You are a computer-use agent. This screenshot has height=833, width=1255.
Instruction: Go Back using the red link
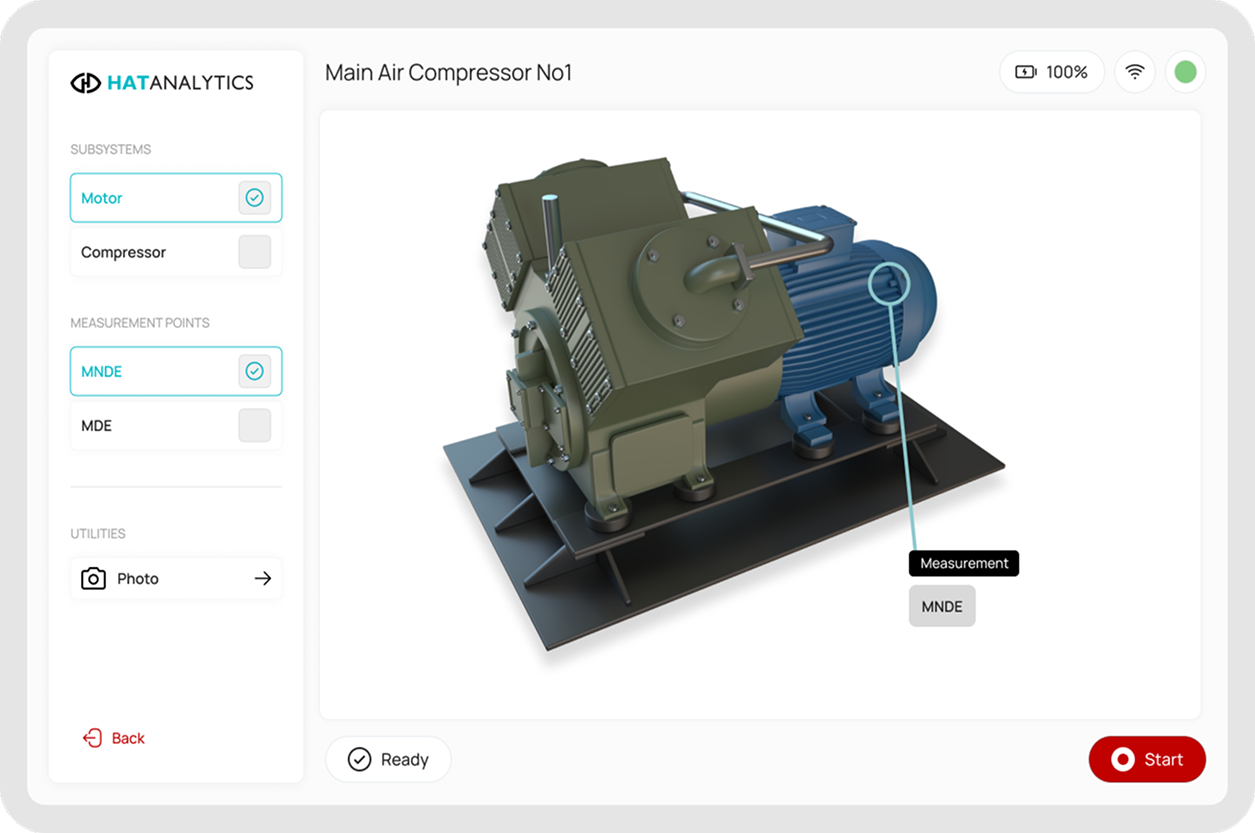click(x=128, y=738)
